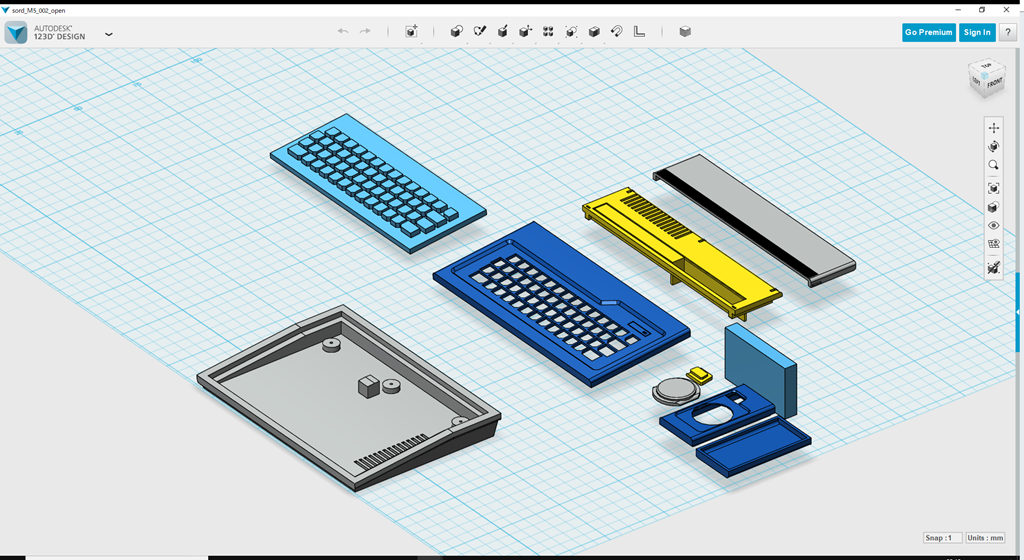The width and height of the screenshot is (1024, 560).
Task: Click the Orbit view tool
Action: (x=993, y=147)
